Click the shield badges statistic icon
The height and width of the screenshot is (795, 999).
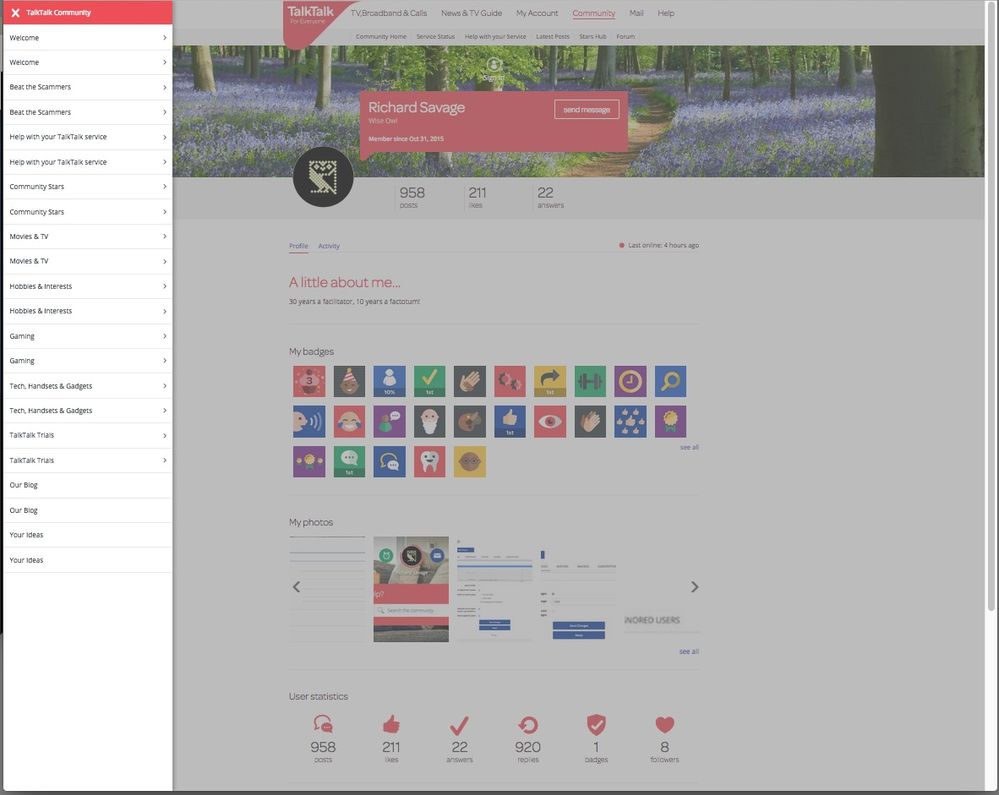click(x=596, y=724)
